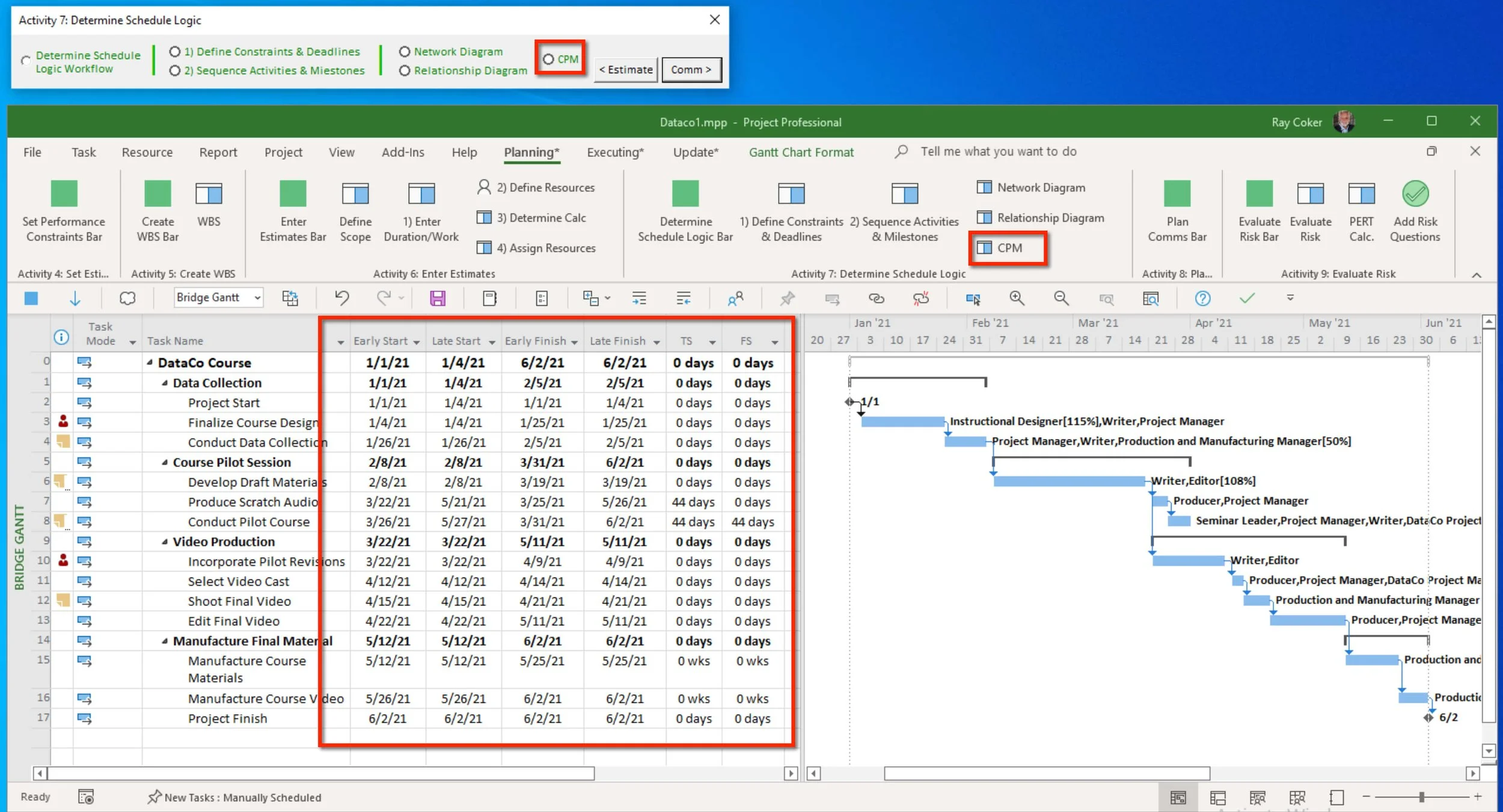Click the Comm > button
This screenshot has width=1503, height=812.
click(x=691, y=70)
